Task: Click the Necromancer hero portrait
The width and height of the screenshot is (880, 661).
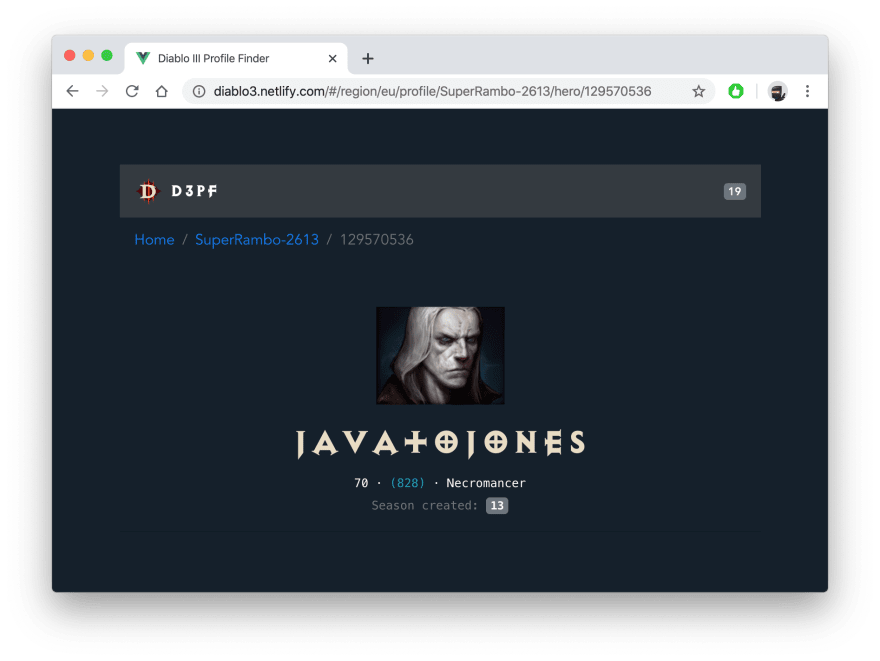Action: (x=440, y=355)
